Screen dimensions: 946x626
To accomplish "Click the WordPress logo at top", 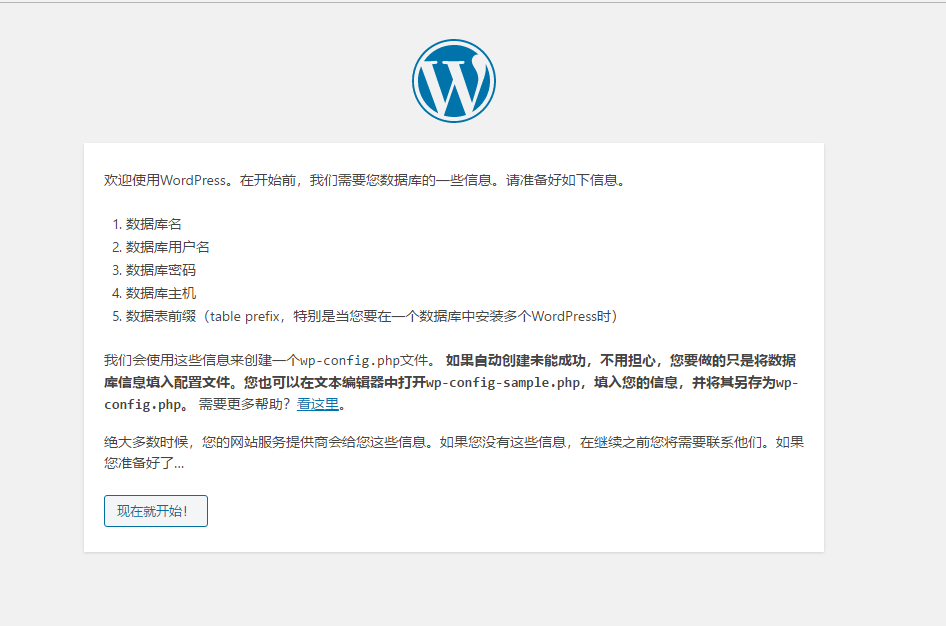I will (454, 81).
